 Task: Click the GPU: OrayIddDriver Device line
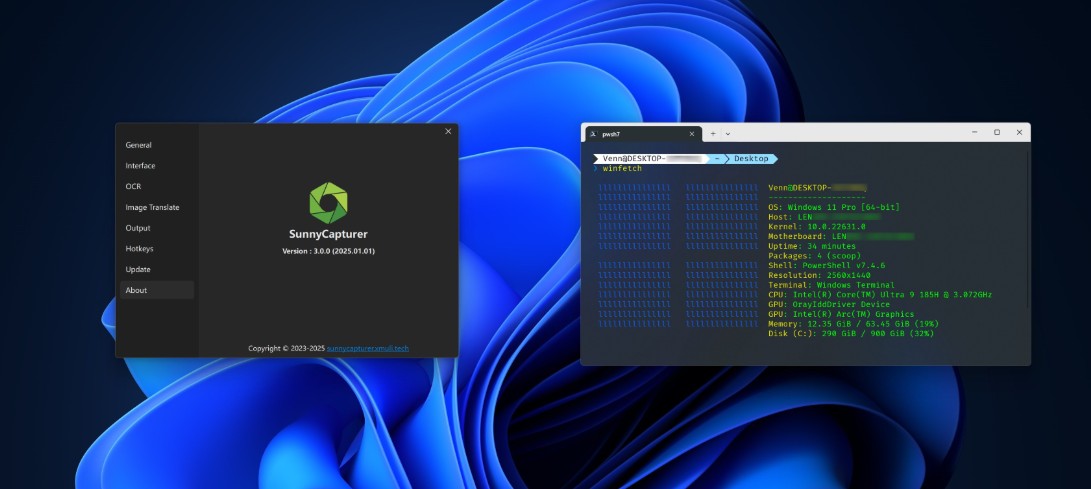tap(829, 305)
